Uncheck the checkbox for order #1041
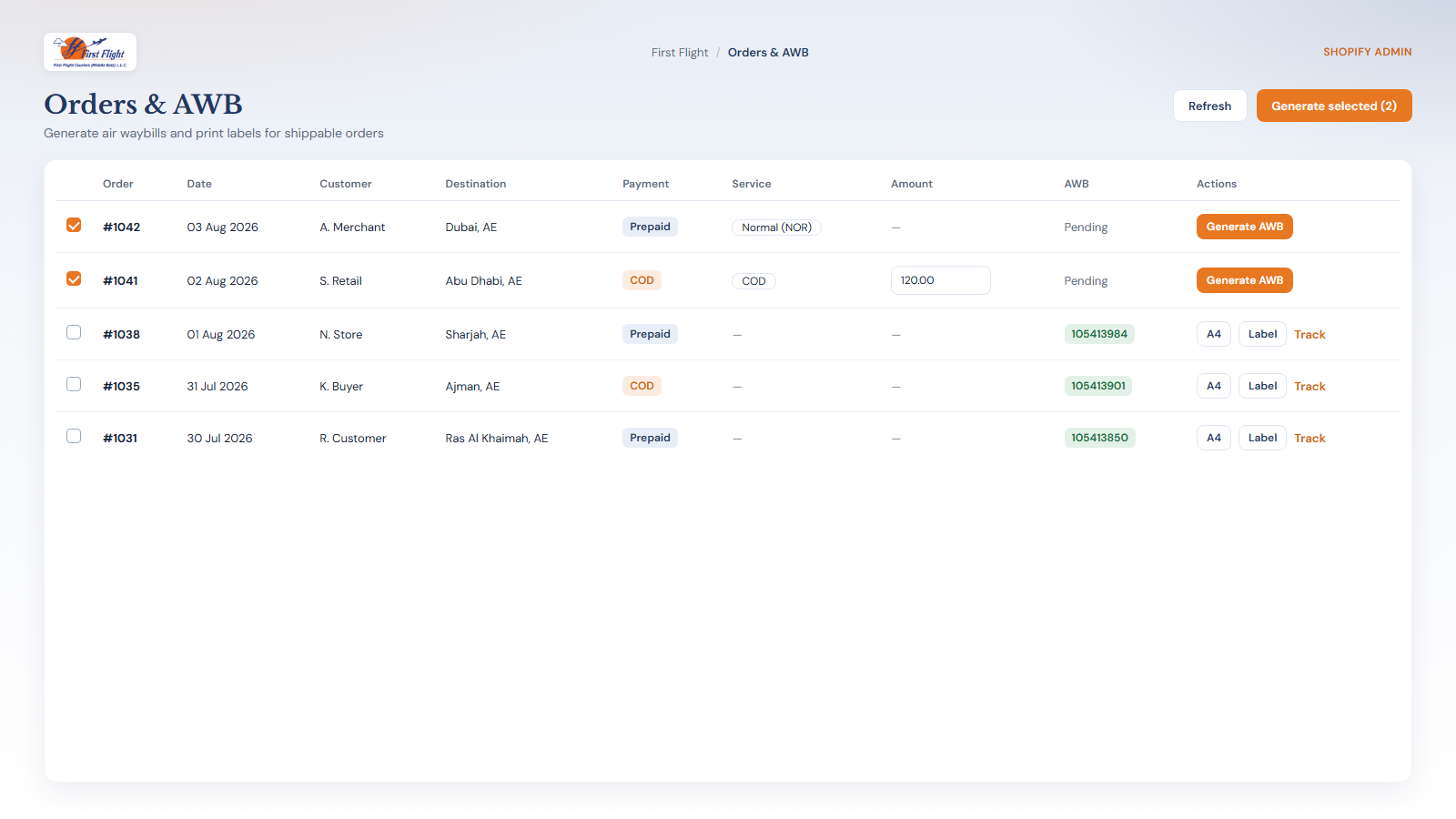1456x819 pixels. 74,278
